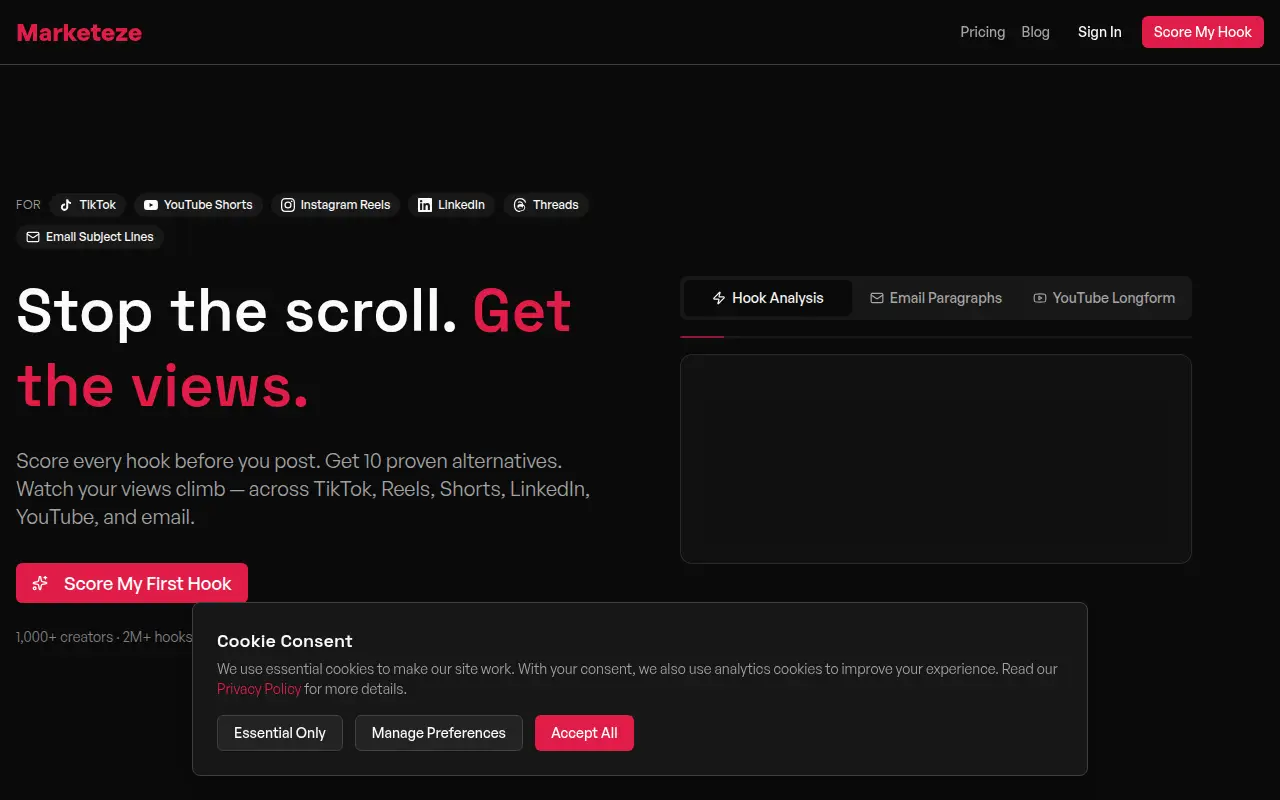The width and height of the screenshot is (1280, 800).
Task: Click the Marketeze logo
Action: coord(79,32)
